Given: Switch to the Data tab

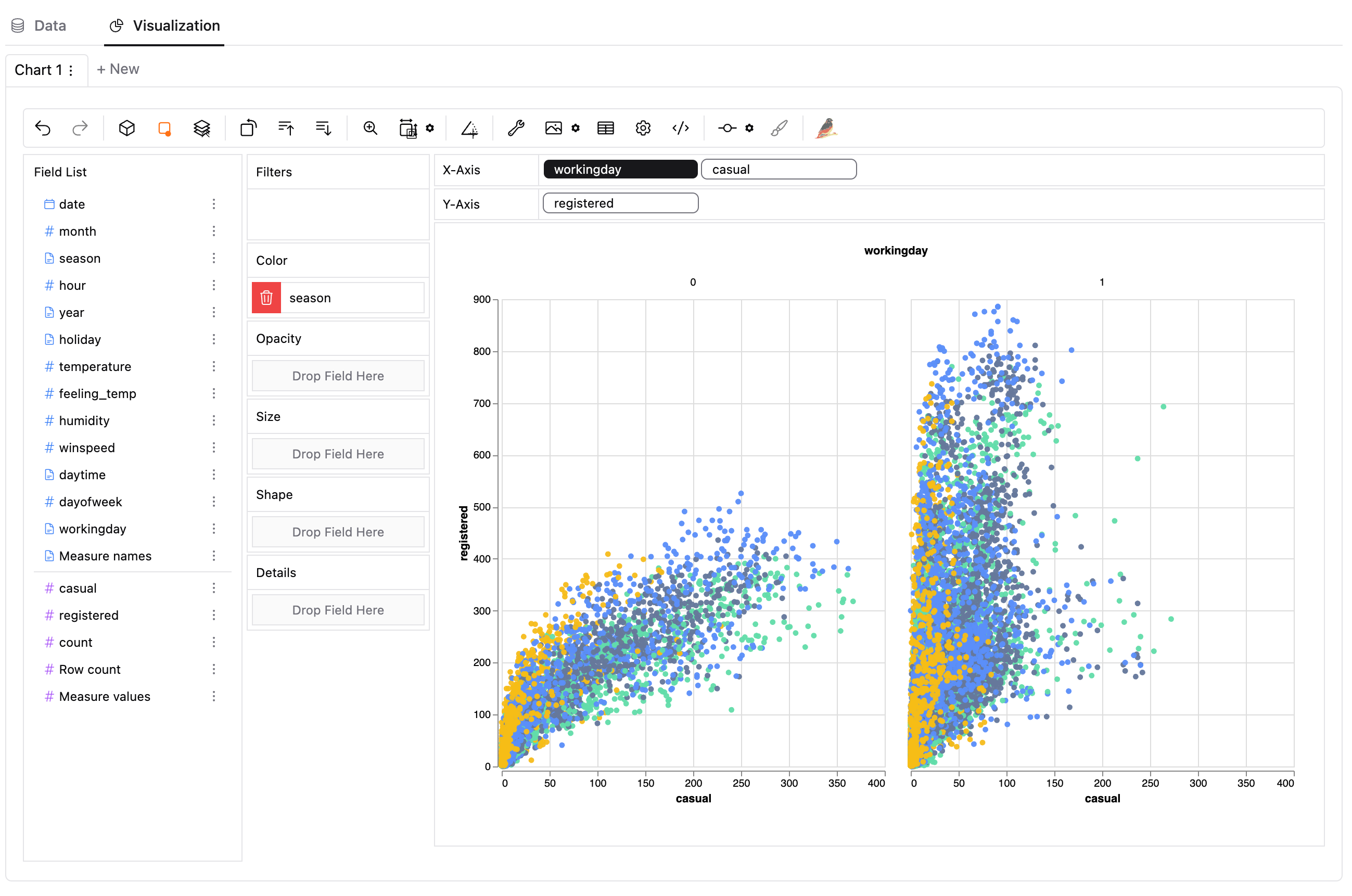Looking at the screenshot, I should tap(40, 25).
